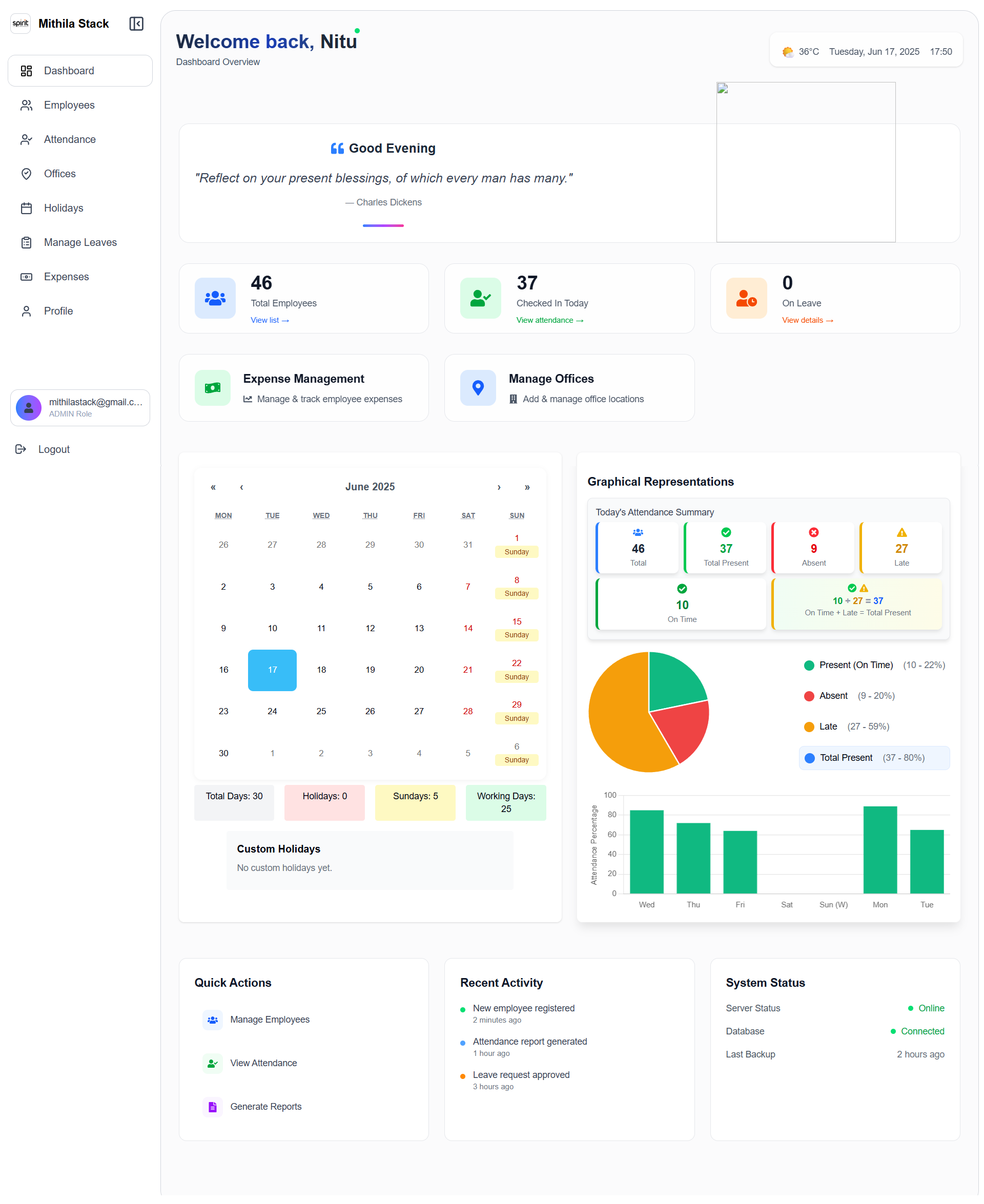
Task: Click the Manage Employees quick action icon
Action: [x=212, y=1019]
